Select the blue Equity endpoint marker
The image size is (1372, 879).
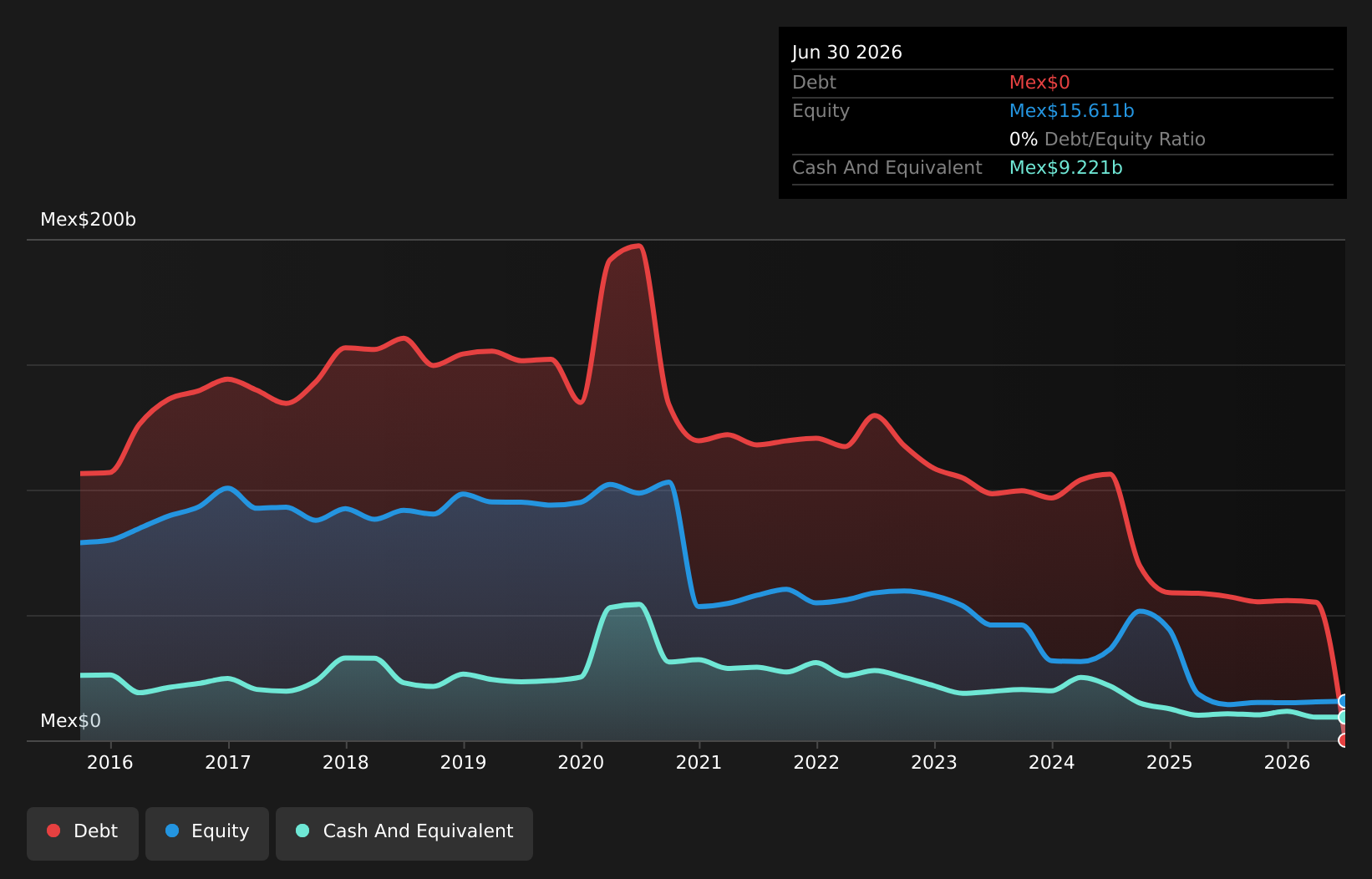tap(1344, 701)
